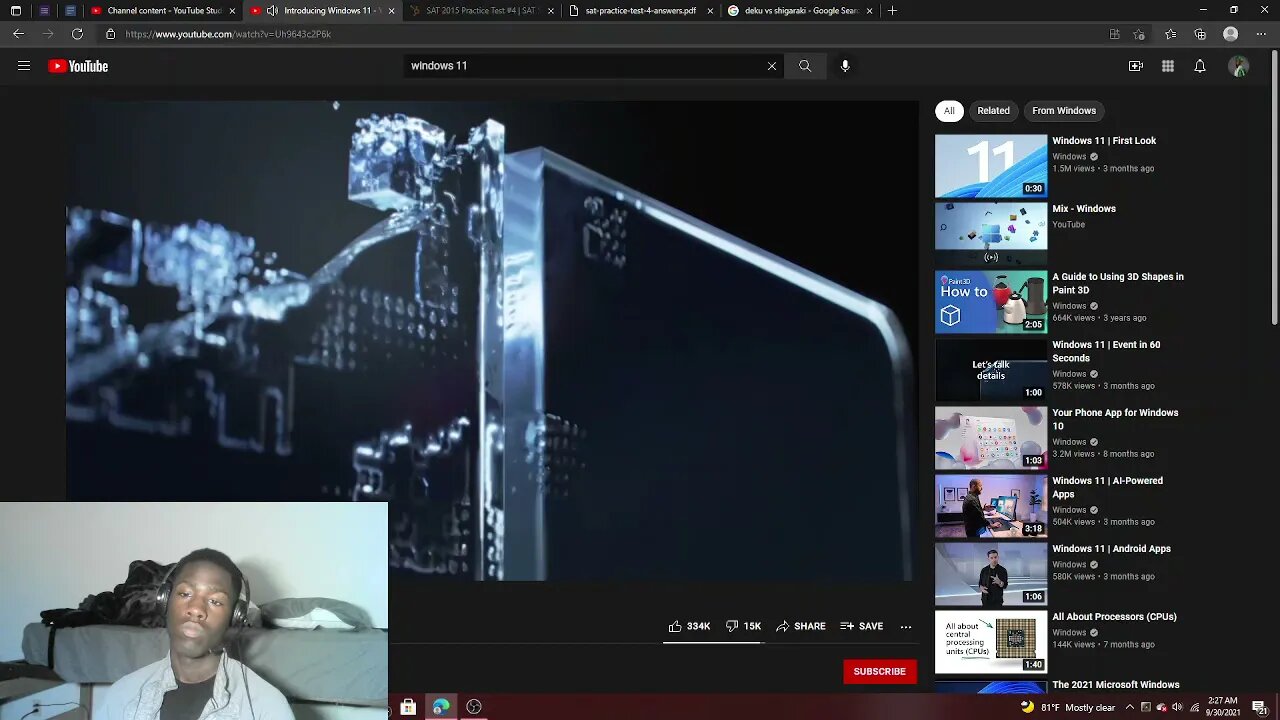The height and width of the screenshot is (720, 1280).
Task: Open Microsoft Store on the taskbar
Action: [x=408, y=707]
